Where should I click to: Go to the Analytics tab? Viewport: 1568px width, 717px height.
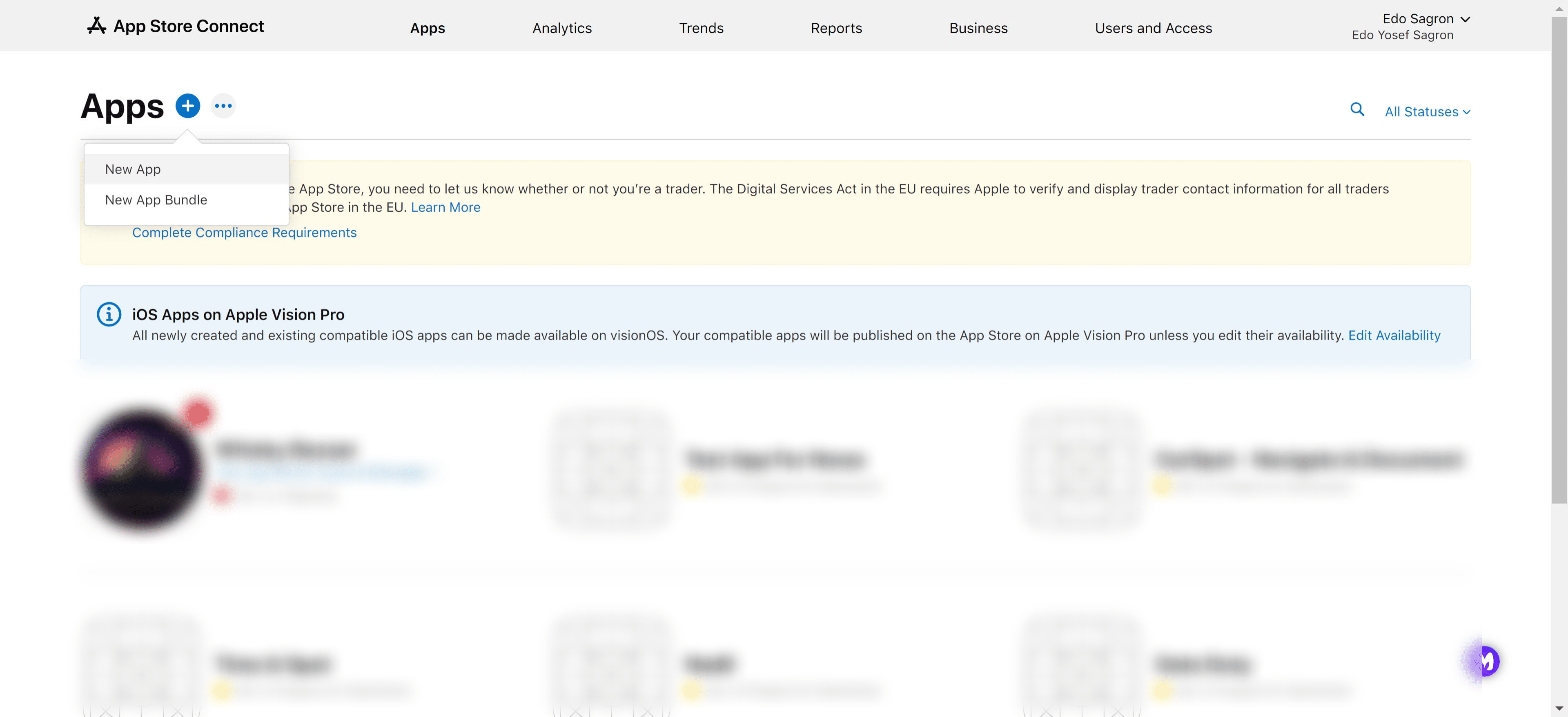(x=561, y=28)
